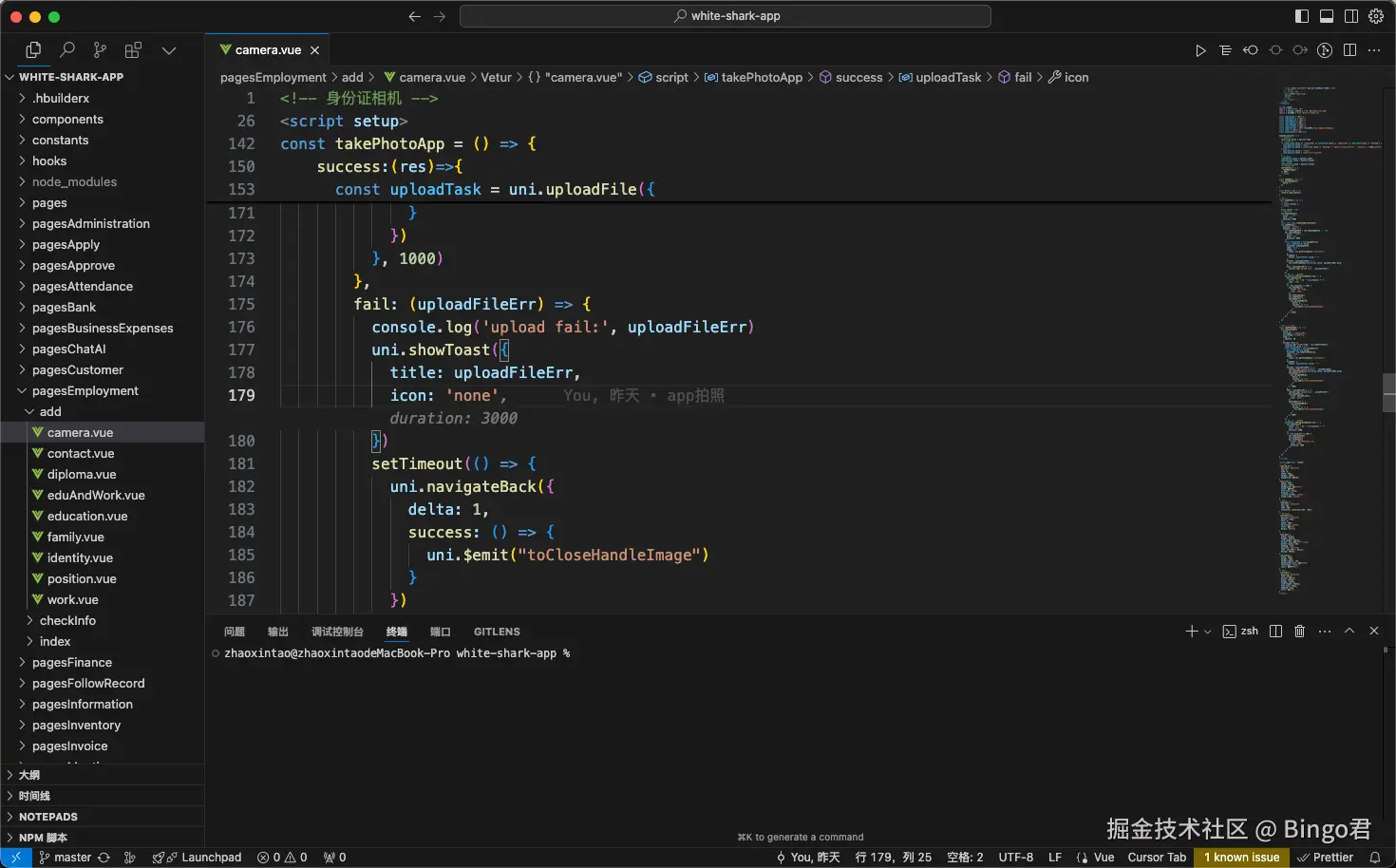The width and height of the screenshot is (1396, 868).
Task: Open identity.vue in the file explorer
Action: [80, 558]
